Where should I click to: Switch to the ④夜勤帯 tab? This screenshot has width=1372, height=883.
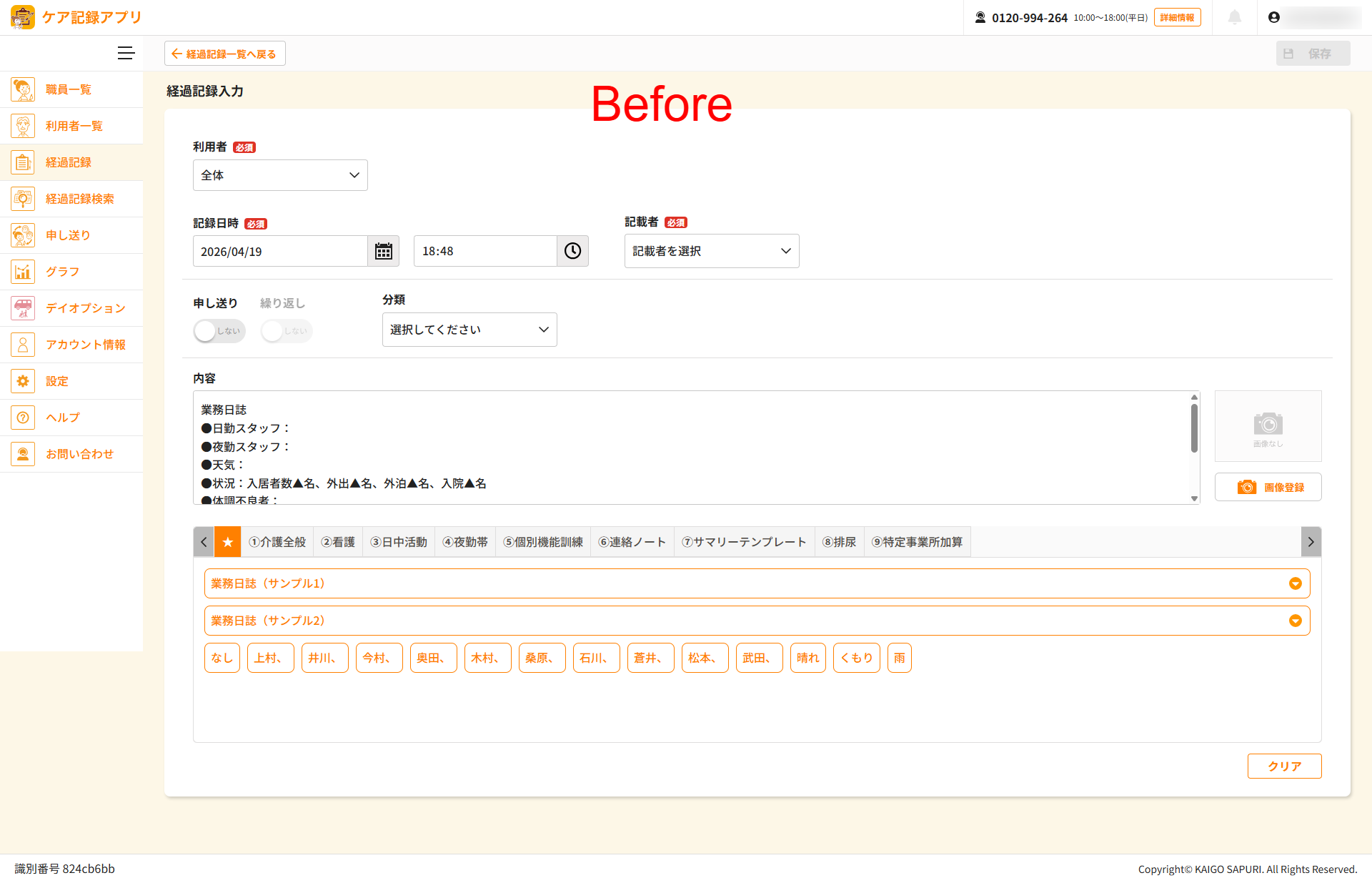pyautogui.click(x=465, y=542)
